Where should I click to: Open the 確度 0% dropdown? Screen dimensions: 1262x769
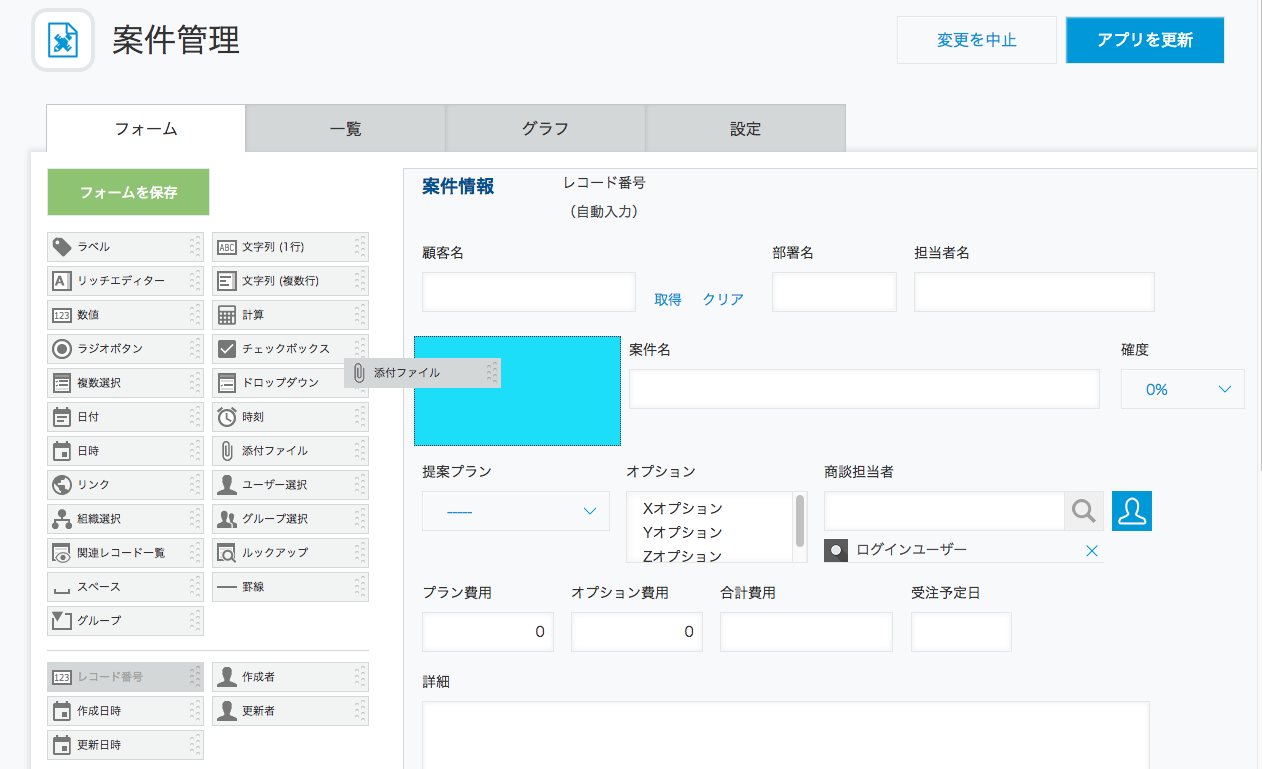(x=1182, y=389)
